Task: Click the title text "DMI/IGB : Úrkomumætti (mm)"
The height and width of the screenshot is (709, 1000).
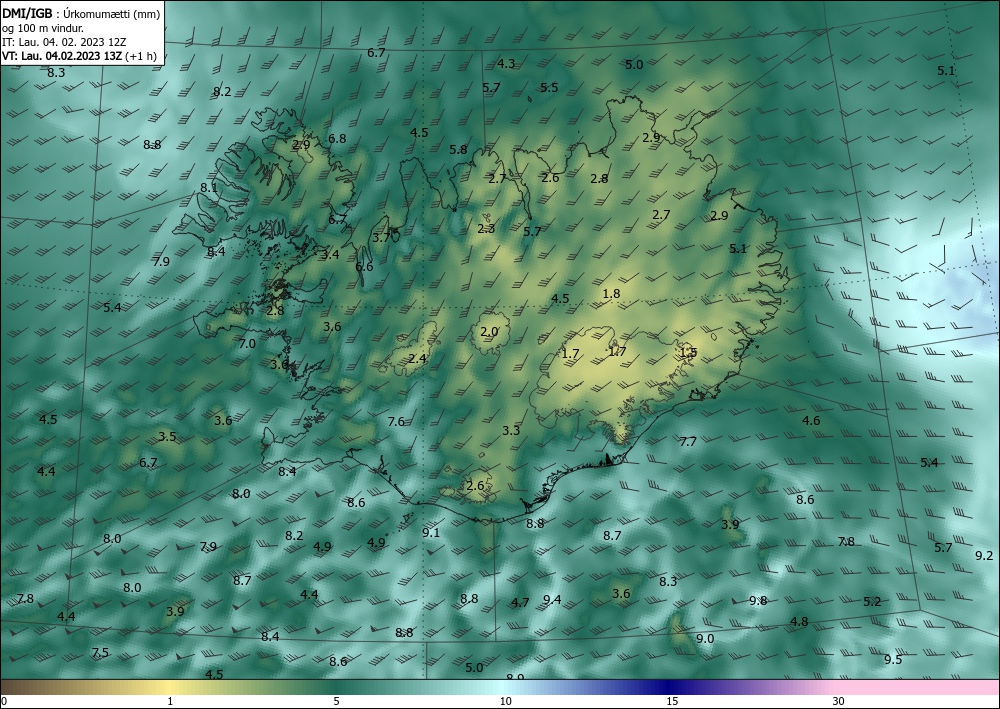Action: 81,13
